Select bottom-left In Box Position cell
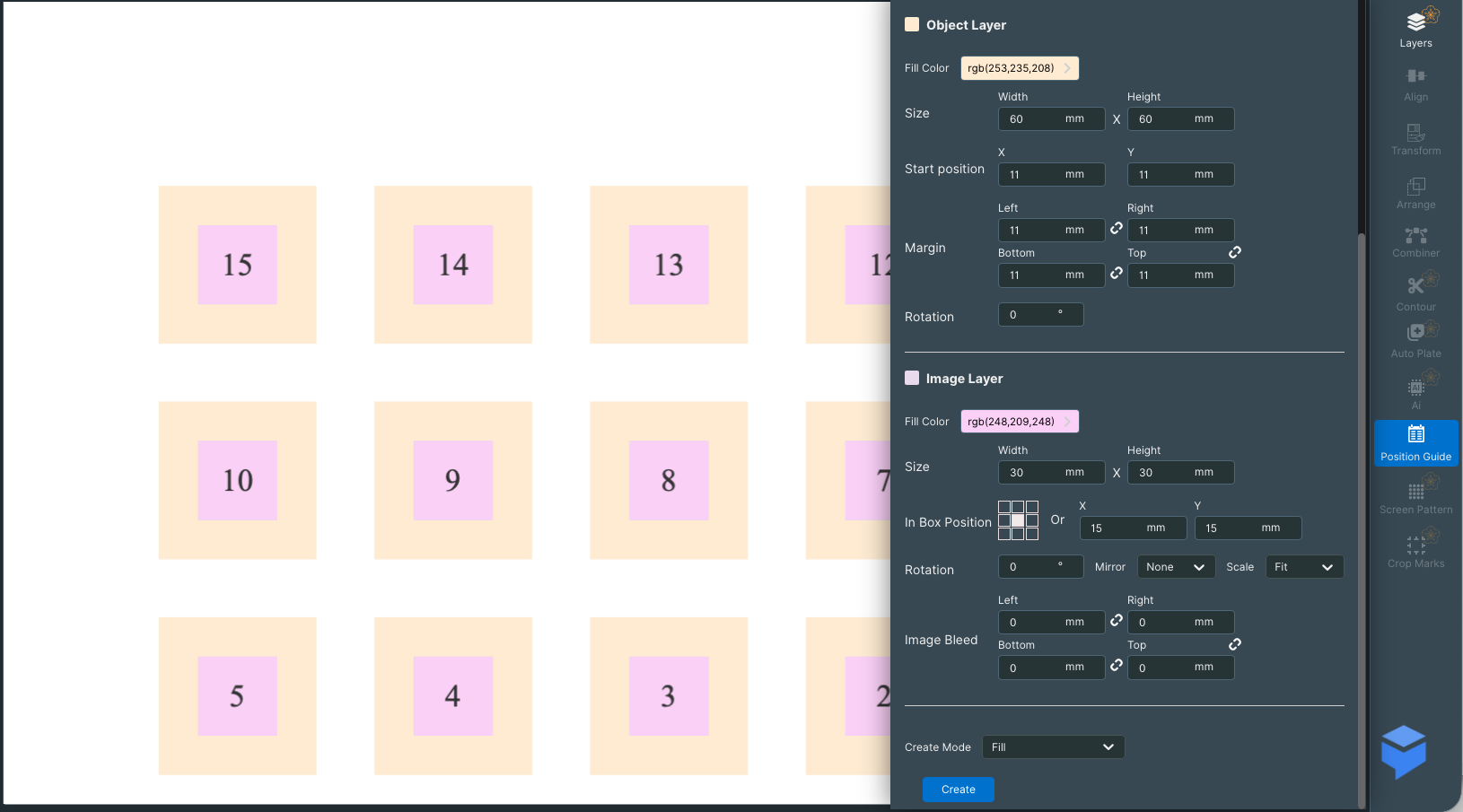The width and height of the screenshot is (1463, 812). pyautogui.click(x=1004, y=534)
